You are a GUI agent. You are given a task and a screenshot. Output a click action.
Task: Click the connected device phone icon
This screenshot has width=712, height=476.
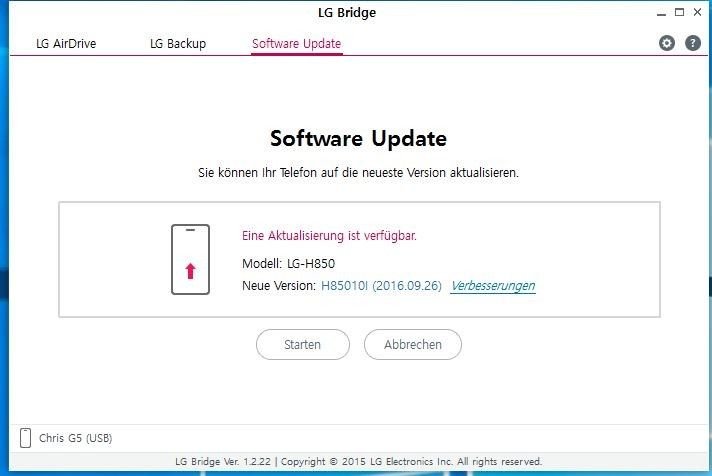26,438
